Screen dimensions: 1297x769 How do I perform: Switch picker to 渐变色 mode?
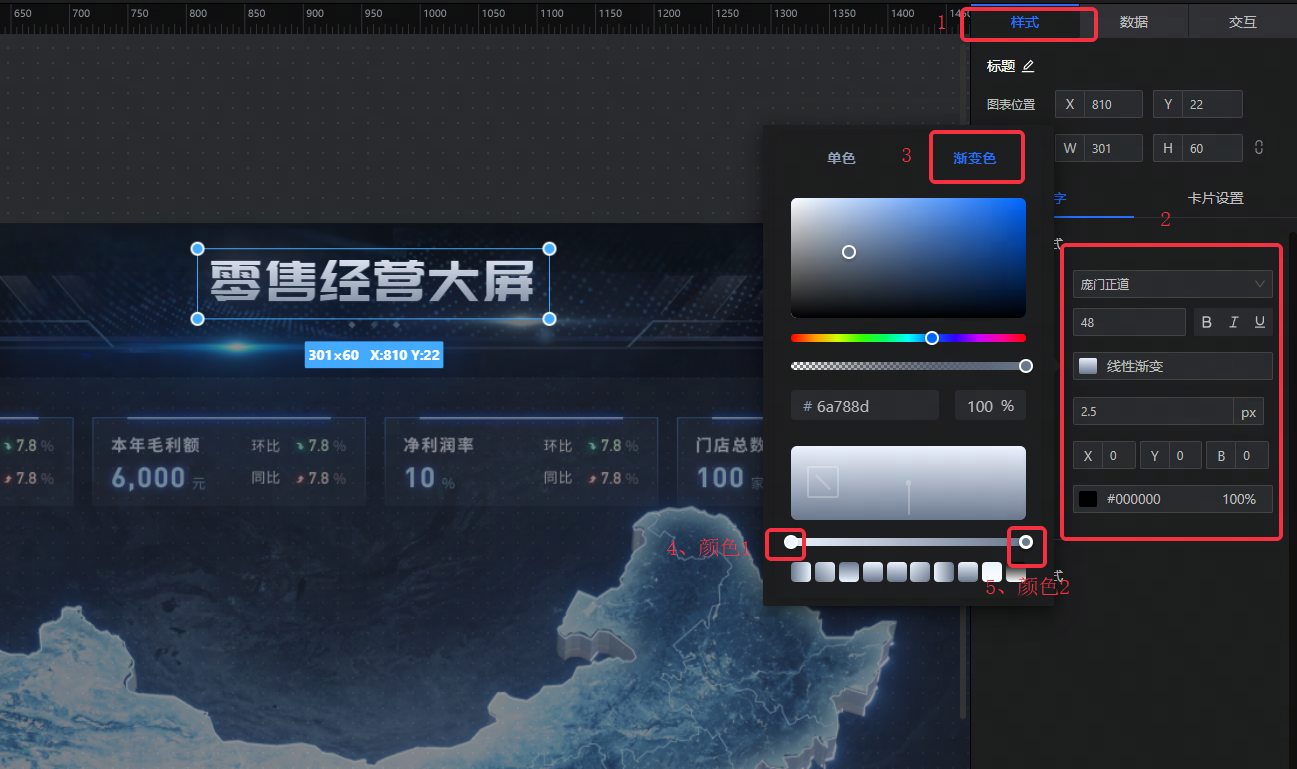click(x=975, y=158)
